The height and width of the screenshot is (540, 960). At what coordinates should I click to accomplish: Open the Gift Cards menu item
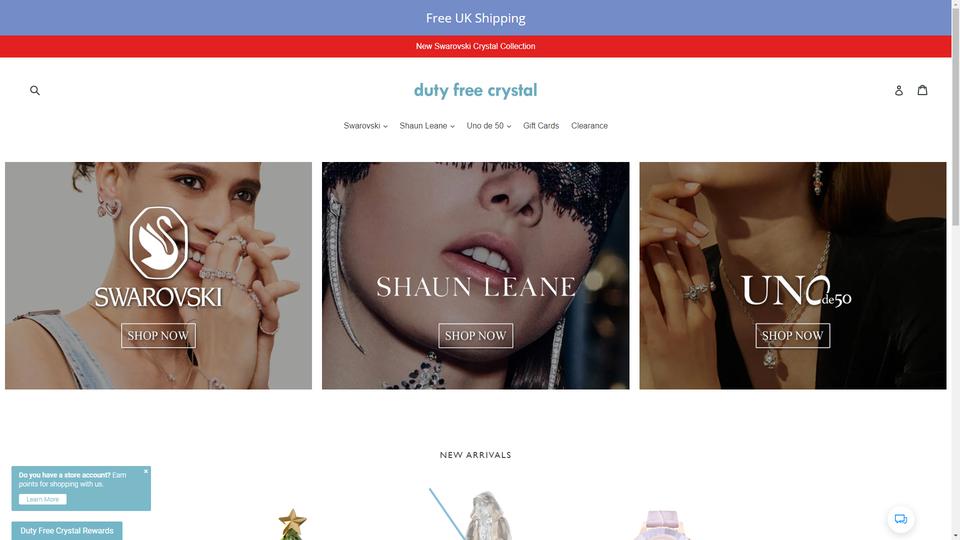(x=541, y=126)
